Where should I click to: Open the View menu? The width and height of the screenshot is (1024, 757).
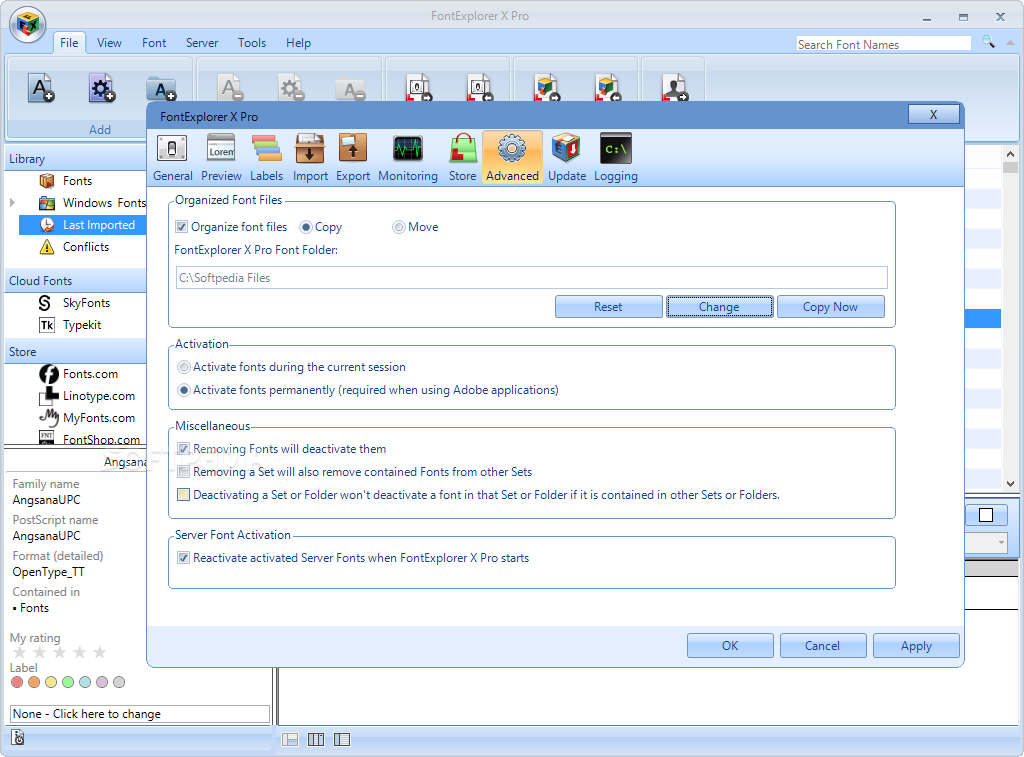tap(109, 42)
